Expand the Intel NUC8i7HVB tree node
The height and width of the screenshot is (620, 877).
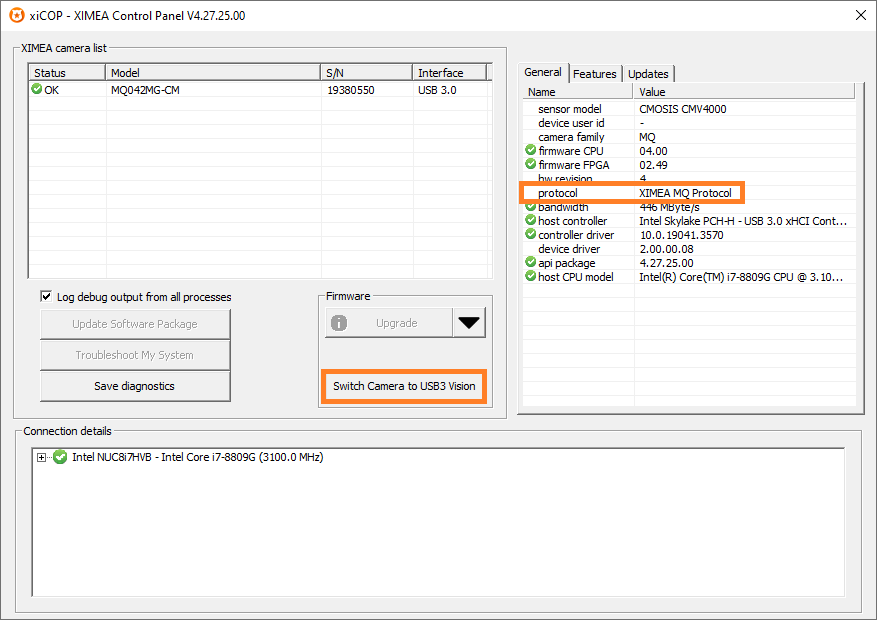coord(41,457)
